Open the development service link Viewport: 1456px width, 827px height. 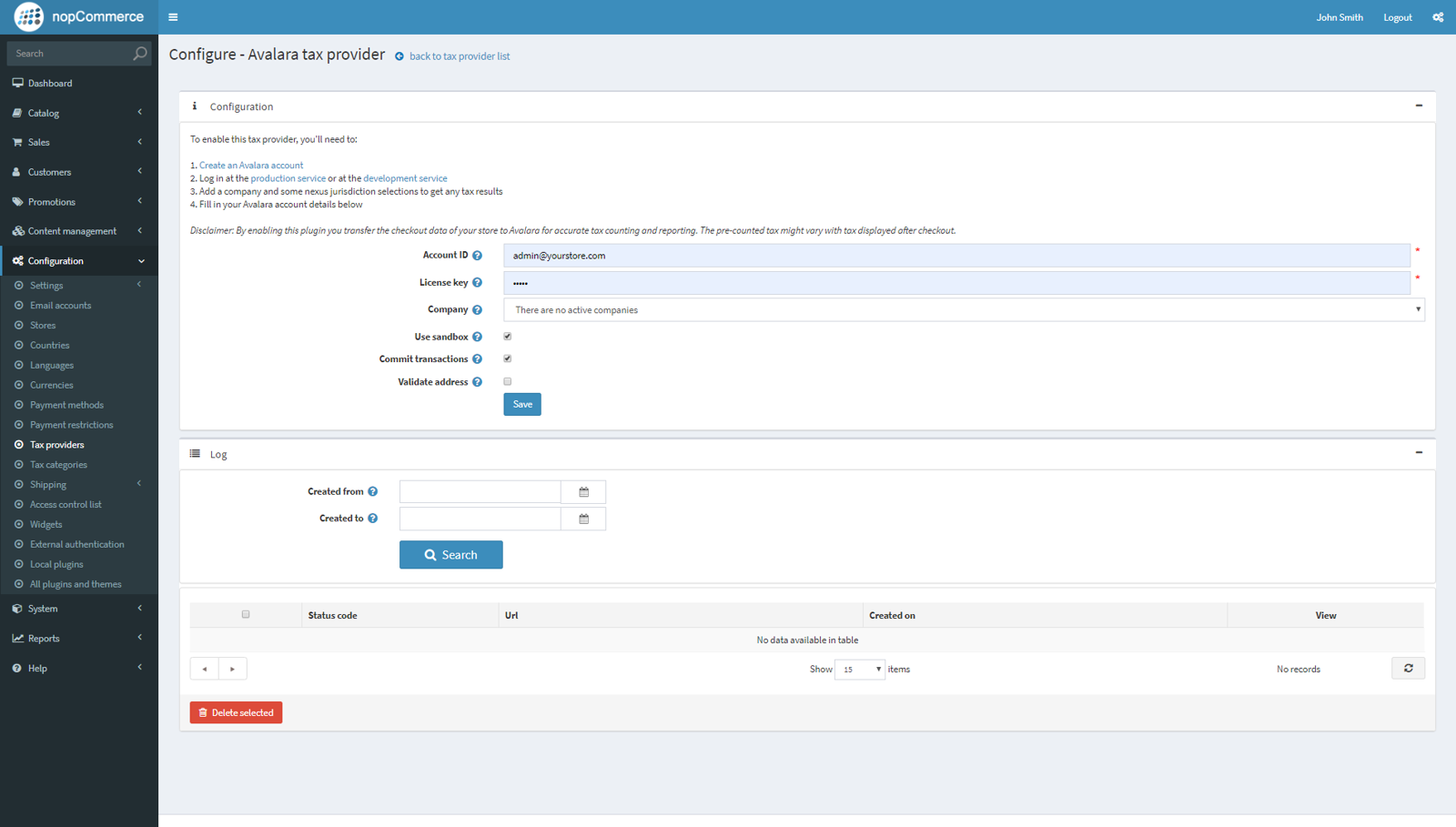click(405, 178)
